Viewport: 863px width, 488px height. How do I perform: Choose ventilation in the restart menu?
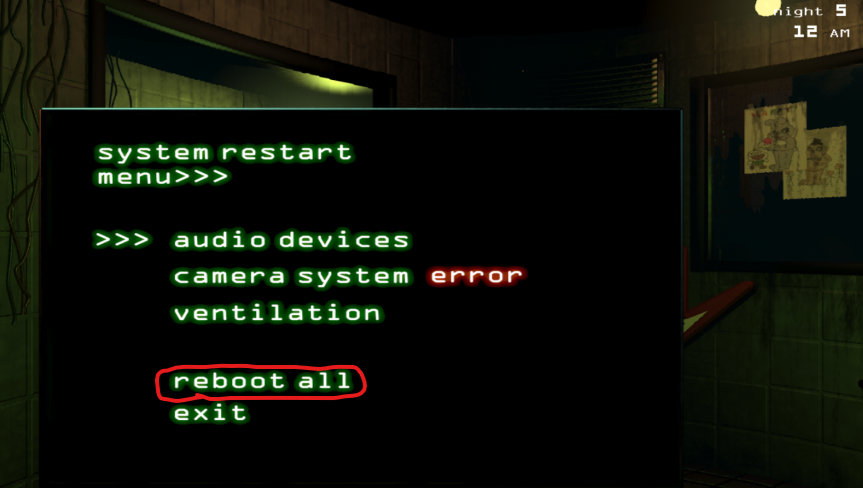pyautogui.click(x=277, y=313)
